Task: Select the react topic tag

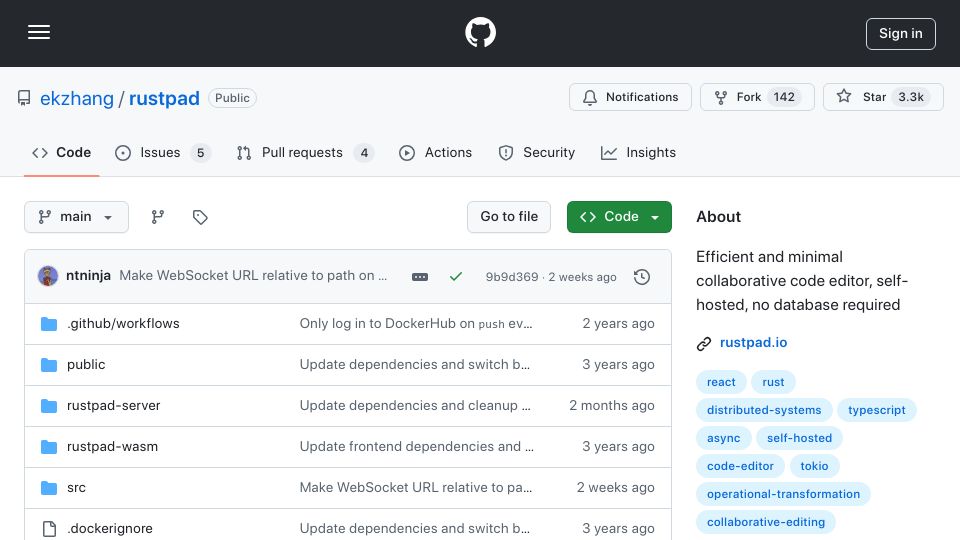Action: click(x=721, y=382)
